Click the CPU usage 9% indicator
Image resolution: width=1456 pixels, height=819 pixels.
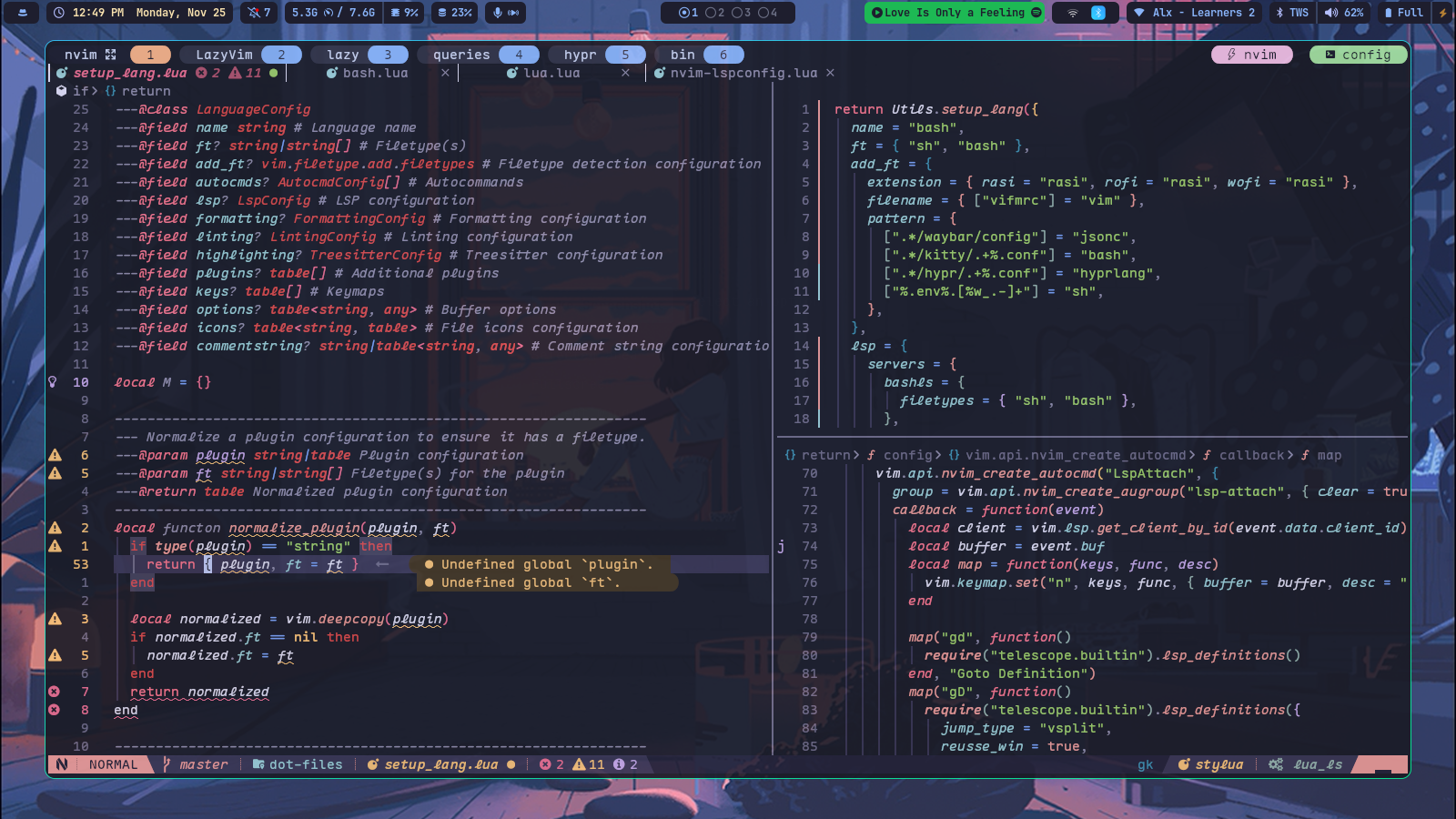[x=404, y=13]
